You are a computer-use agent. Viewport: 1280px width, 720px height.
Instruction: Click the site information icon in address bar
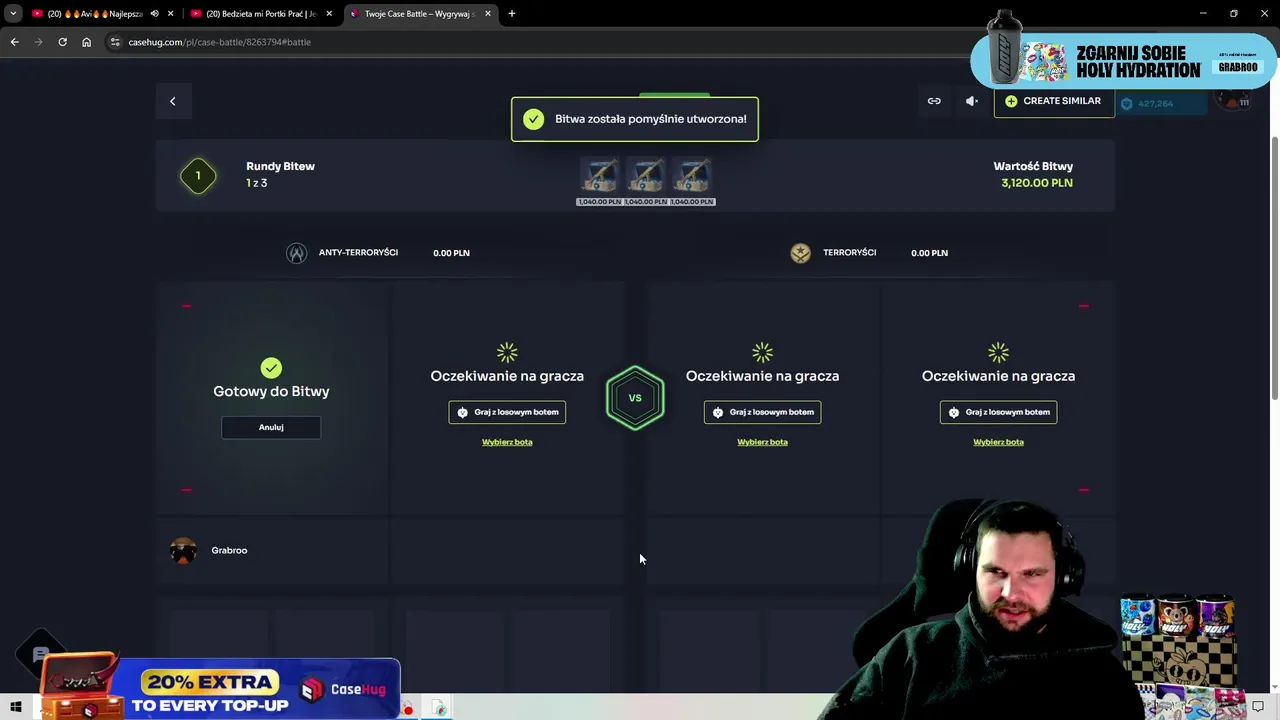point(115,42)
